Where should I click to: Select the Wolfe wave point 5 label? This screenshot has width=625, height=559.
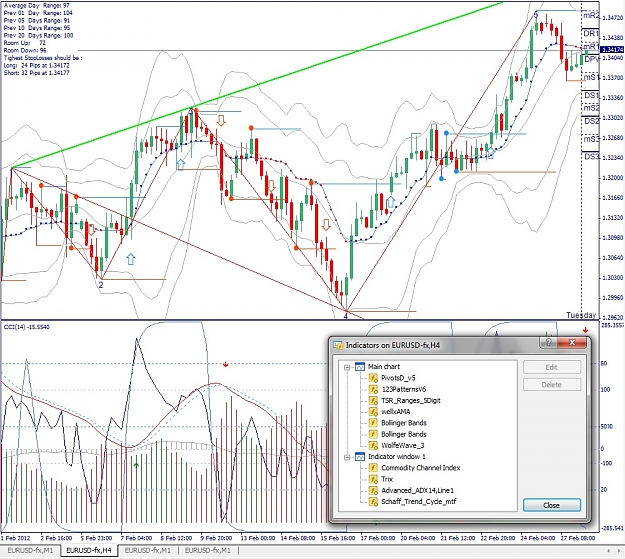point(536,15)
